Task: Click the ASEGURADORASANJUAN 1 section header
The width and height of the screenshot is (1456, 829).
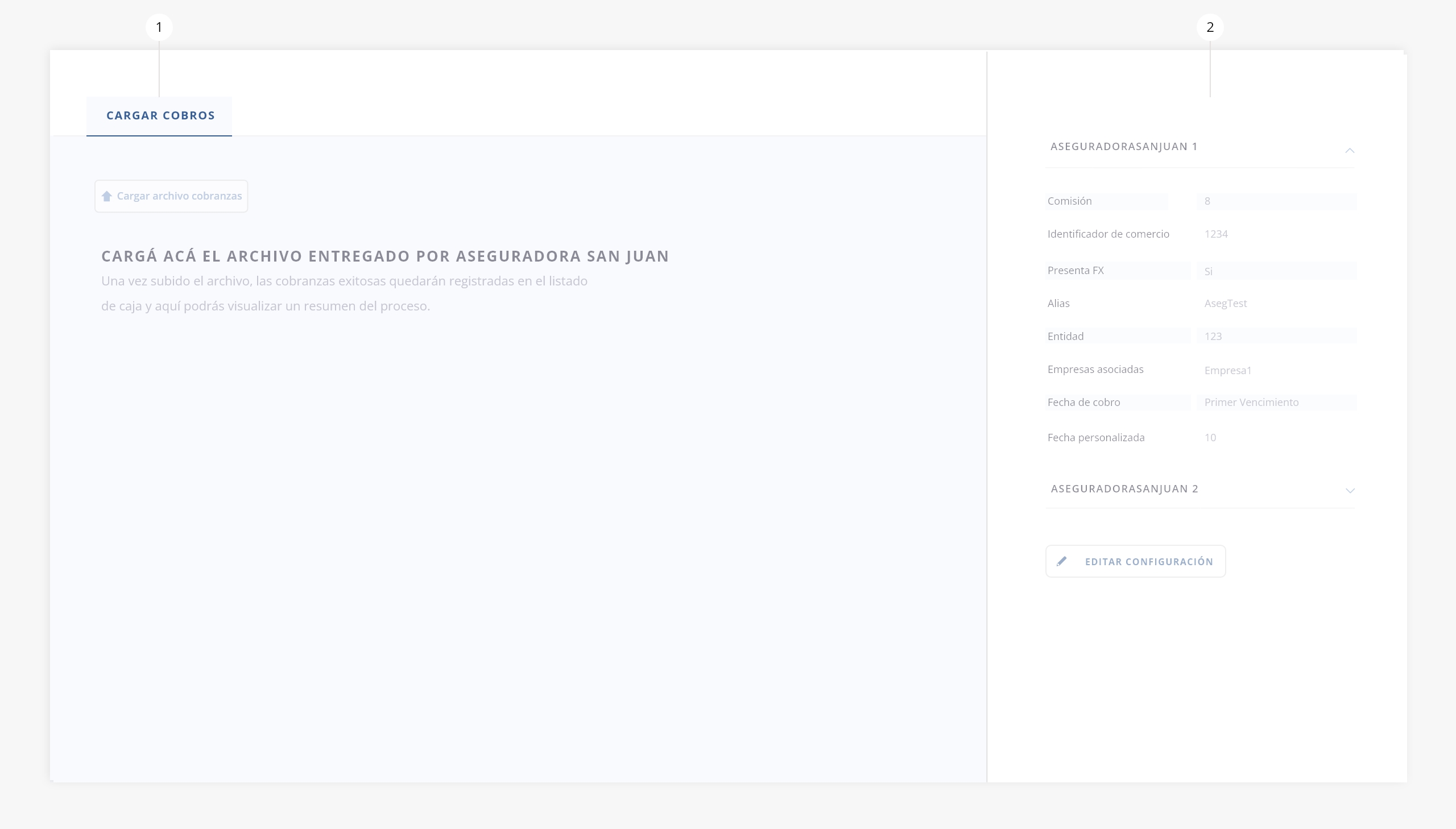Action: pos(1124,147)
